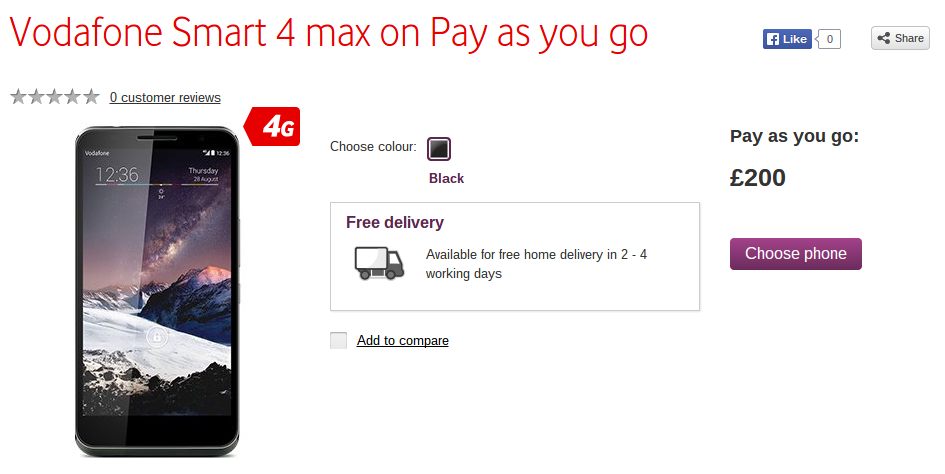Click the Free delivery heading
Image resolution: width=945 pixels, height=474 pixels.
coord(395,223)
